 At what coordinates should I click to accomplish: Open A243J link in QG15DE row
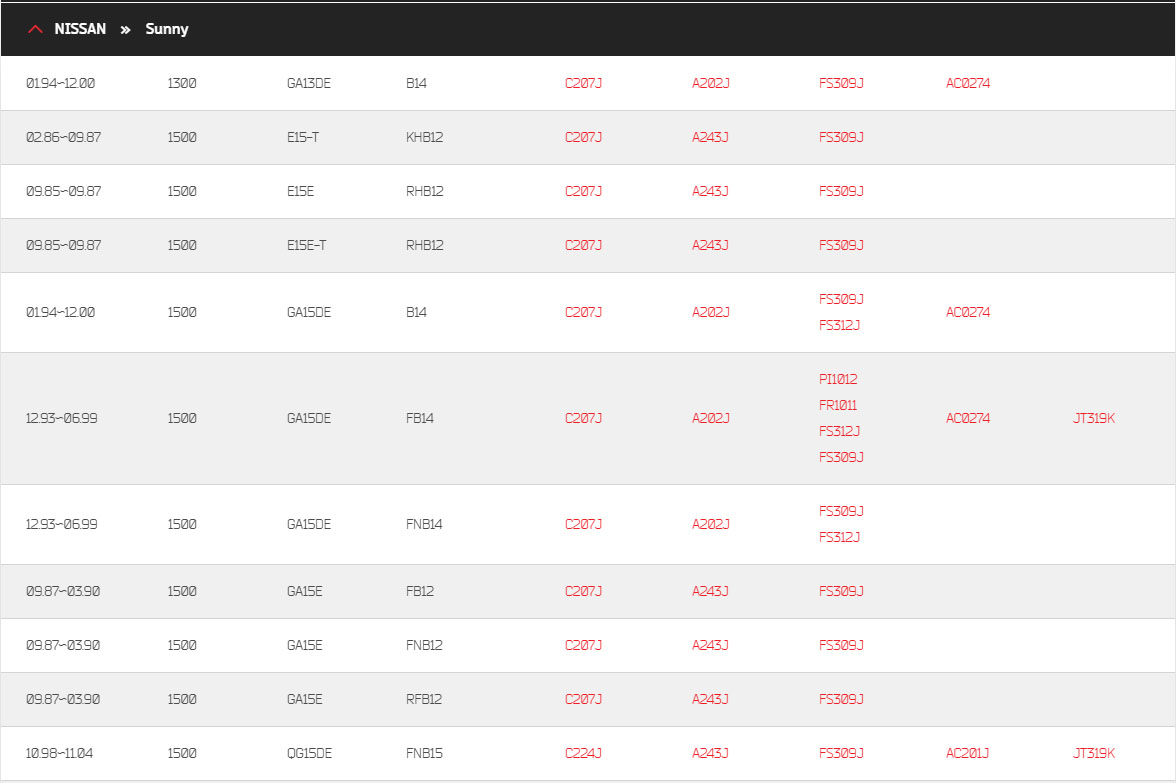pos(710,753)
